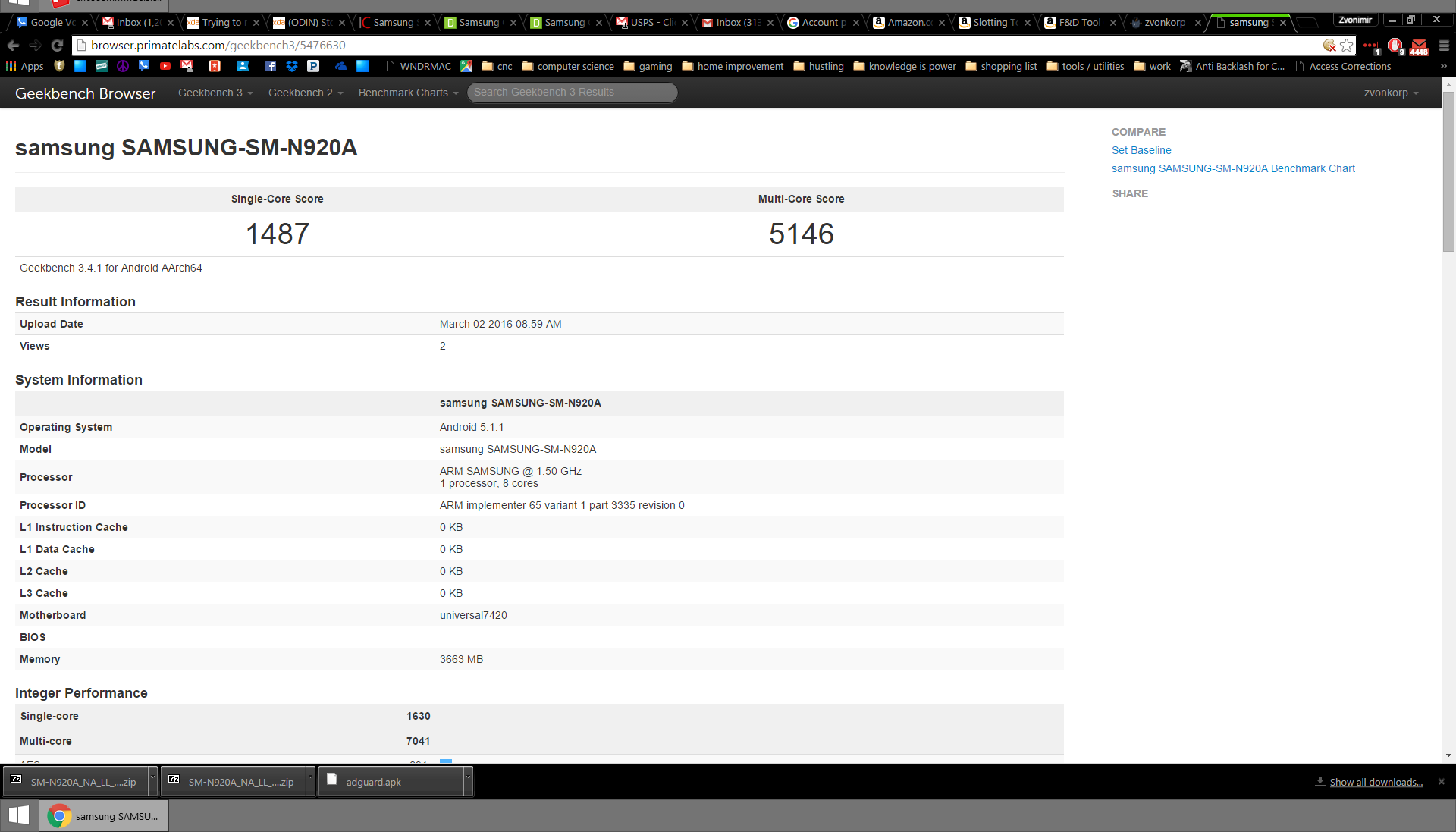Open samsung SAMSUNG-SM-N920A Benchmark Chart link
The height and width of the screenshot is (832, 1456).
(x=1233, y=168)
